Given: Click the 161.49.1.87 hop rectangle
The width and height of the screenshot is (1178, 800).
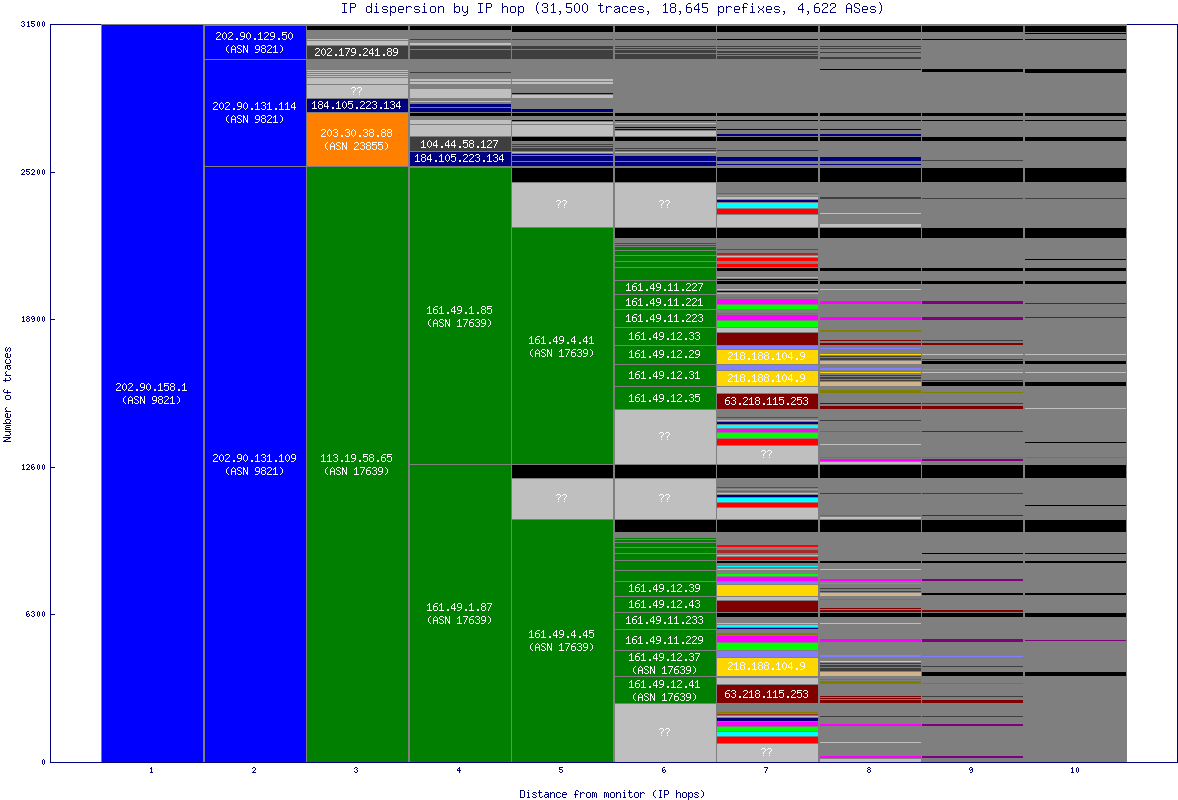Looking at the screenshot, I should coord(460,612).
